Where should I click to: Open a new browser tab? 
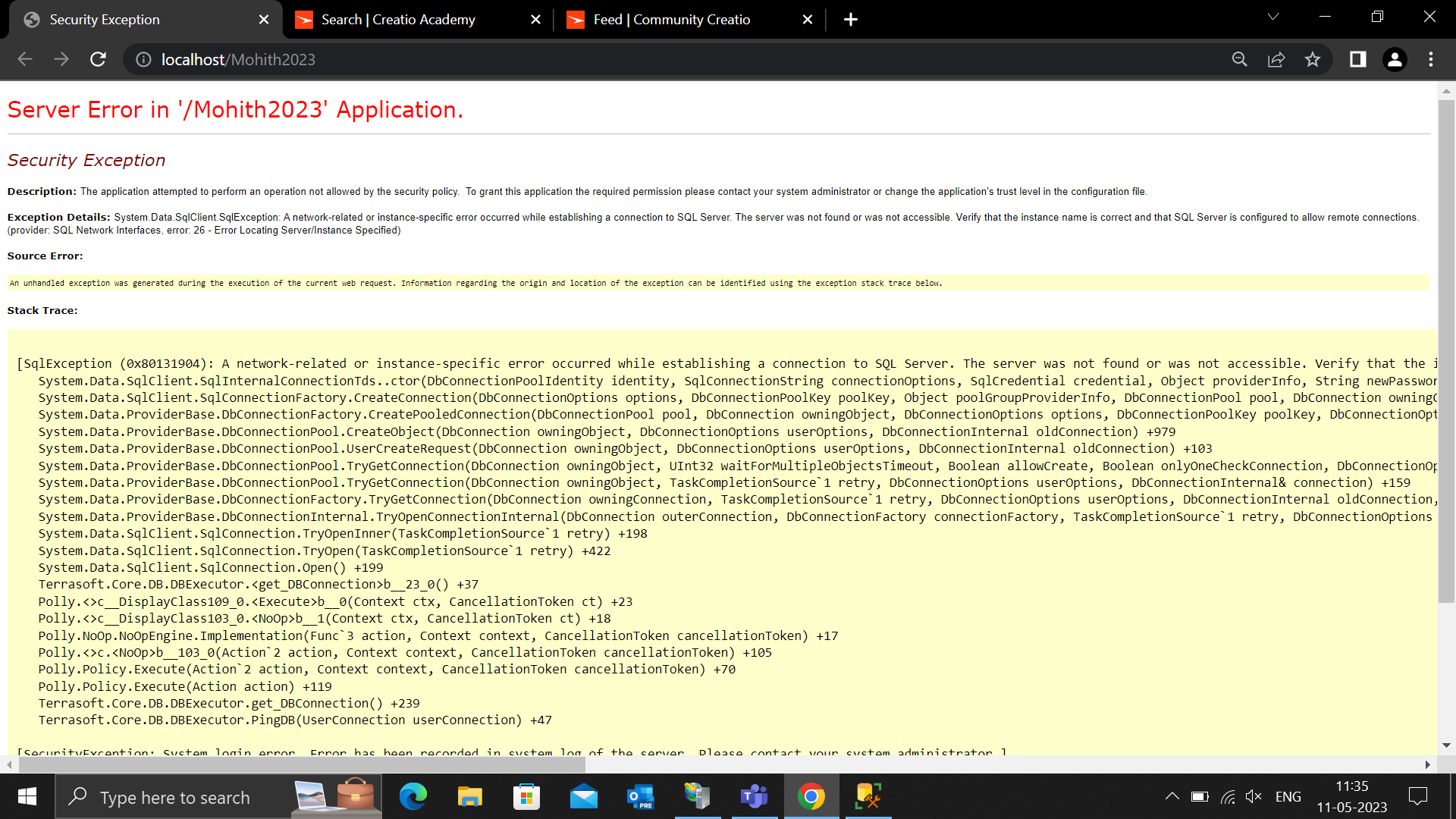pos(850,19)
